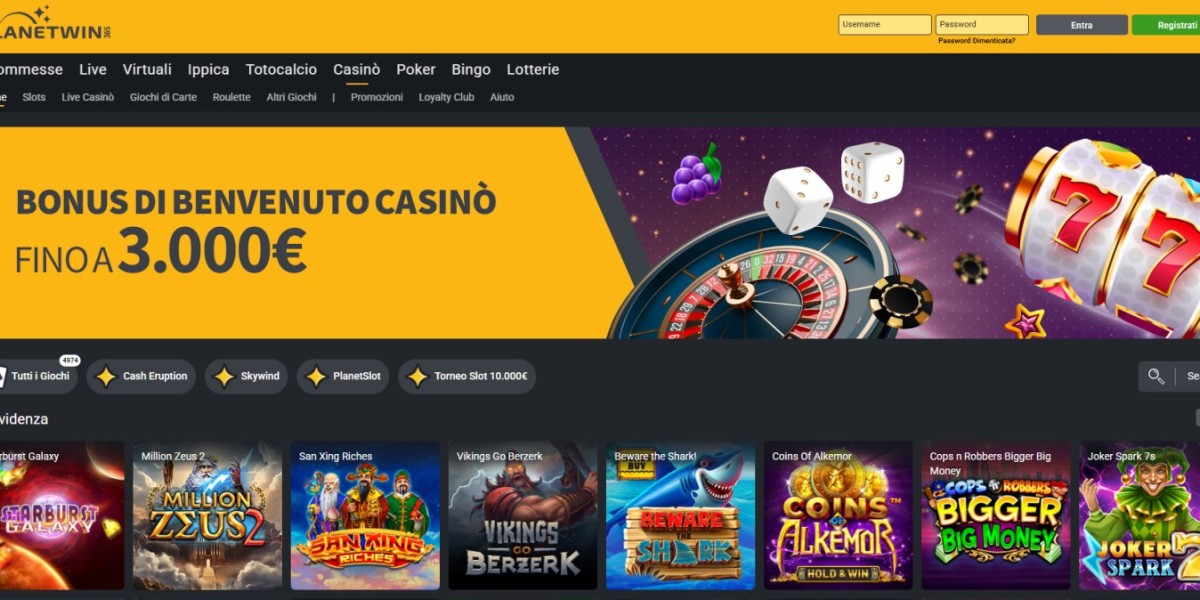Screen dimensions: 1200x600
Task: Open the Casinò main menu tab
Action: coord(356,69)
